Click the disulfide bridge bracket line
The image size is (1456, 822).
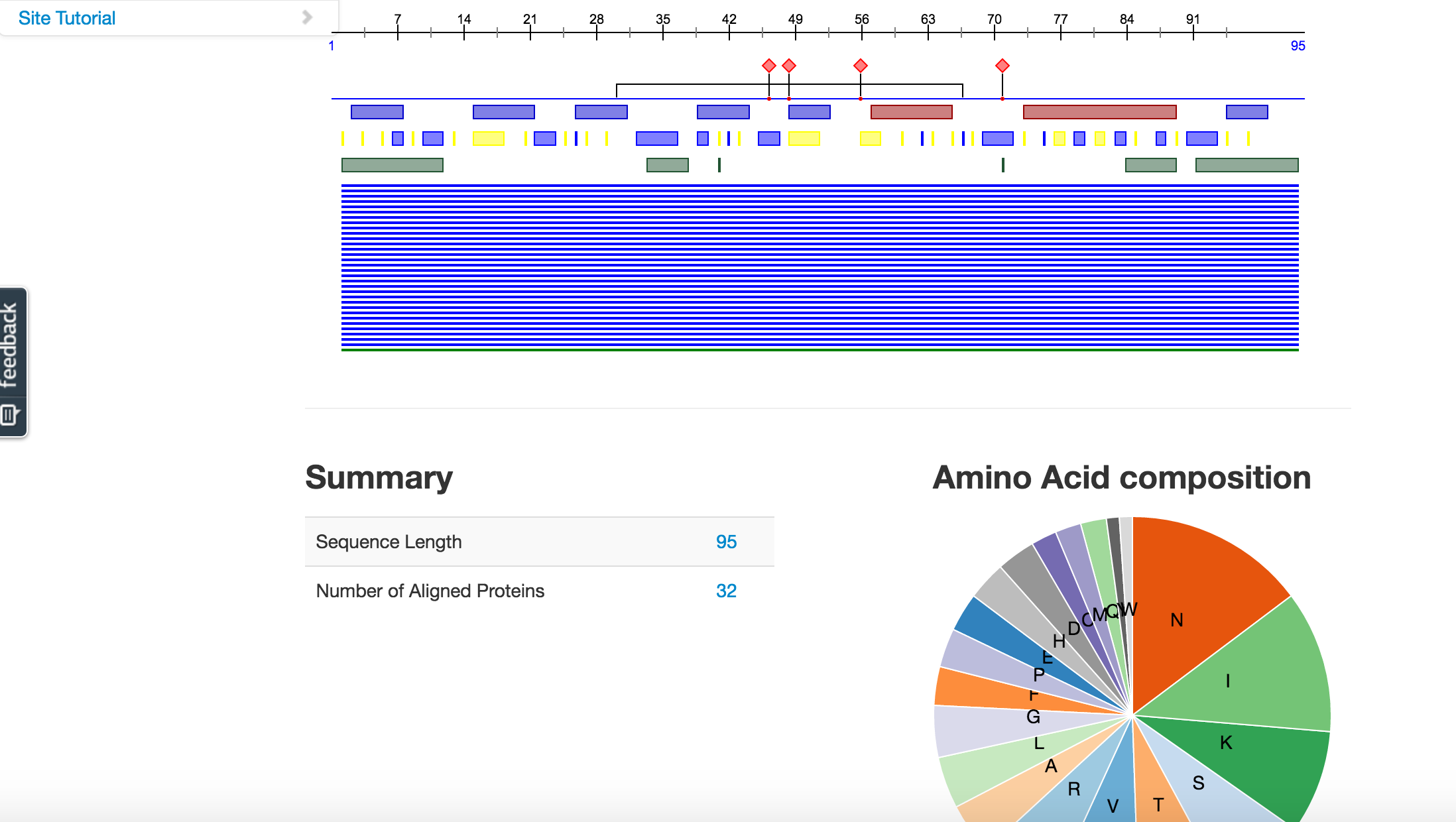tap(696, 85)
